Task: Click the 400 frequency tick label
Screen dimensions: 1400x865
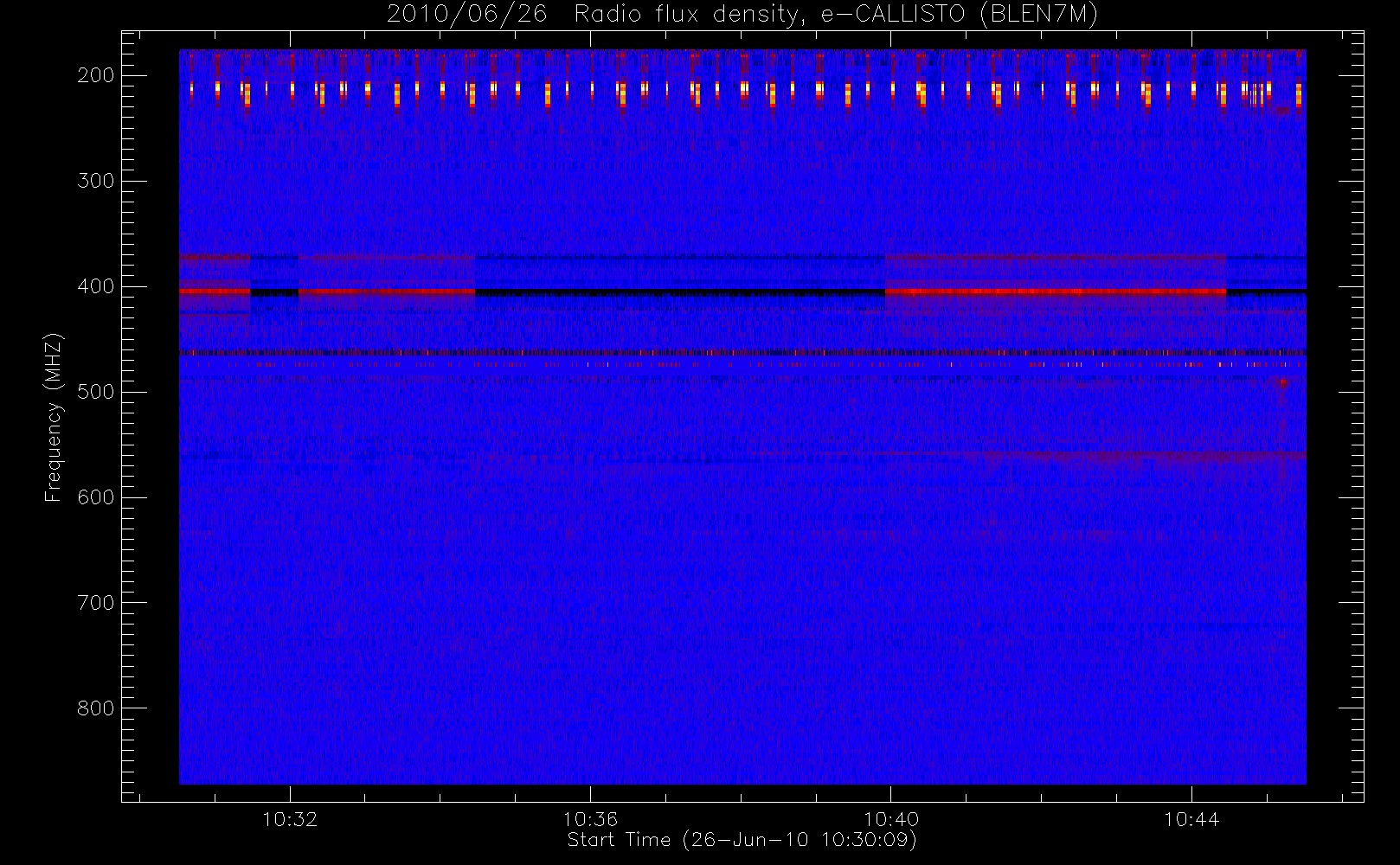Action: (96, 286)
